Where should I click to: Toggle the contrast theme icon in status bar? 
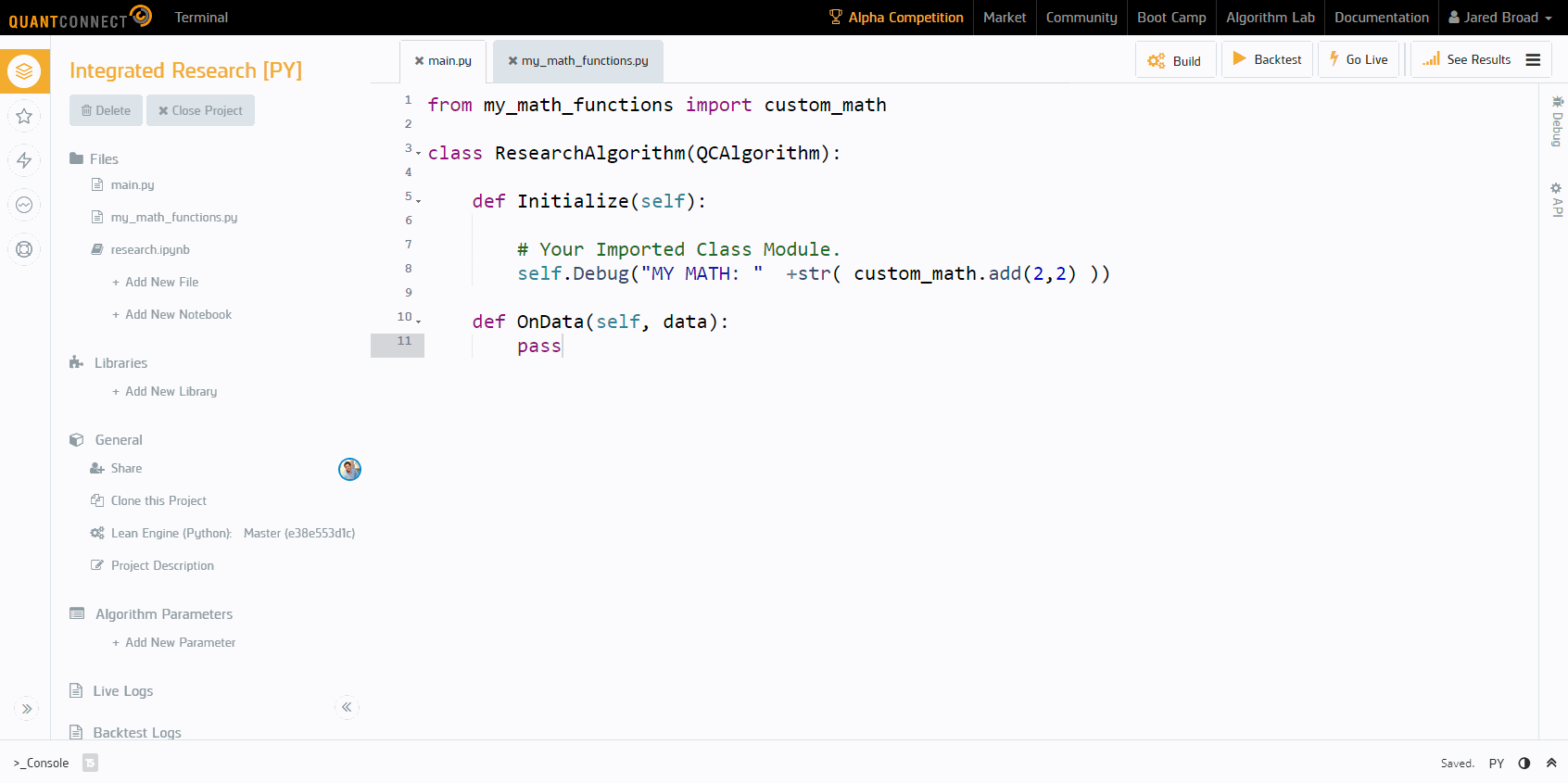coord(1524,764)
